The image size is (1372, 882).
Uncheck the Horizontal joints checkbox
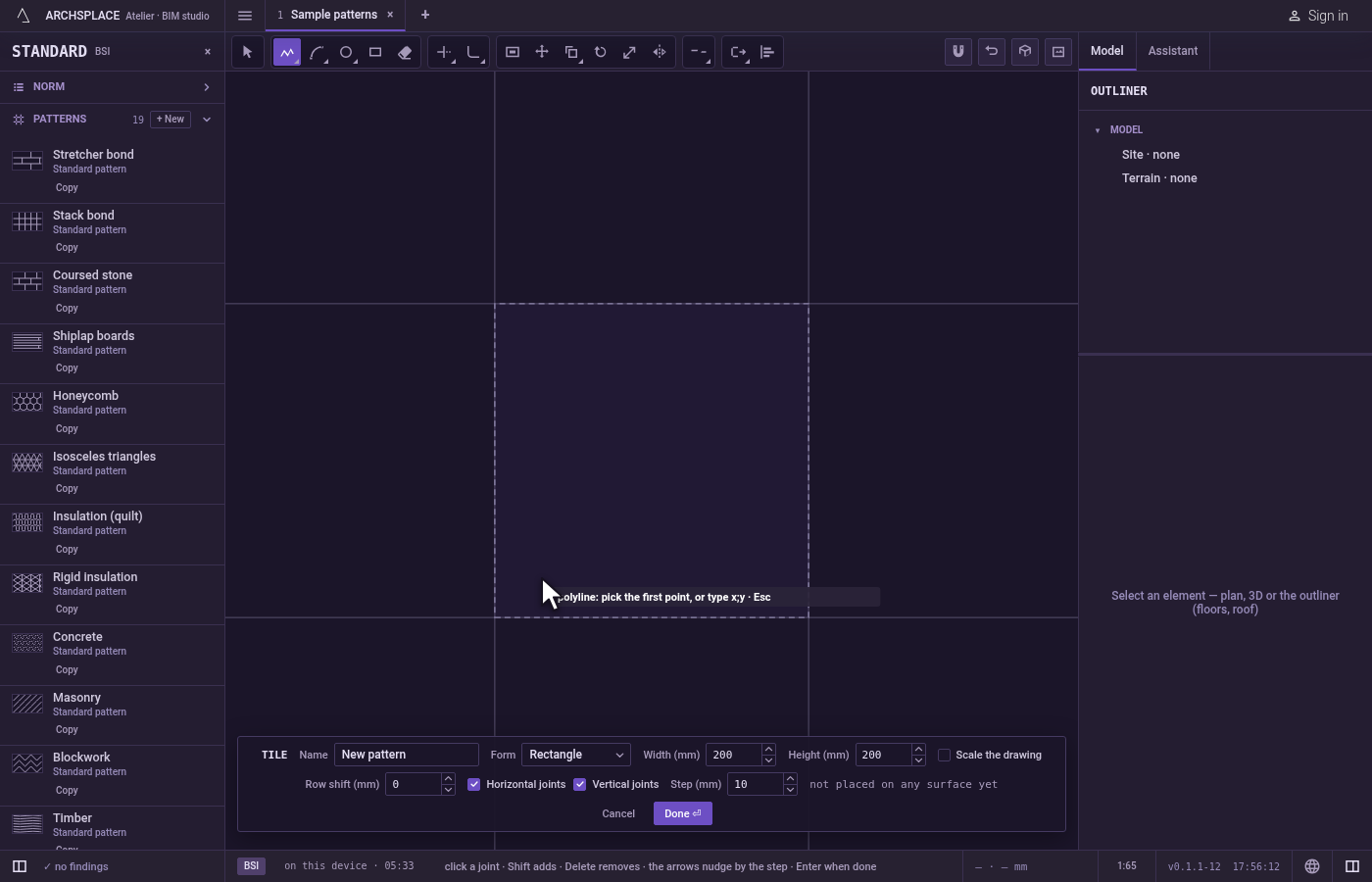pos(474,784)
